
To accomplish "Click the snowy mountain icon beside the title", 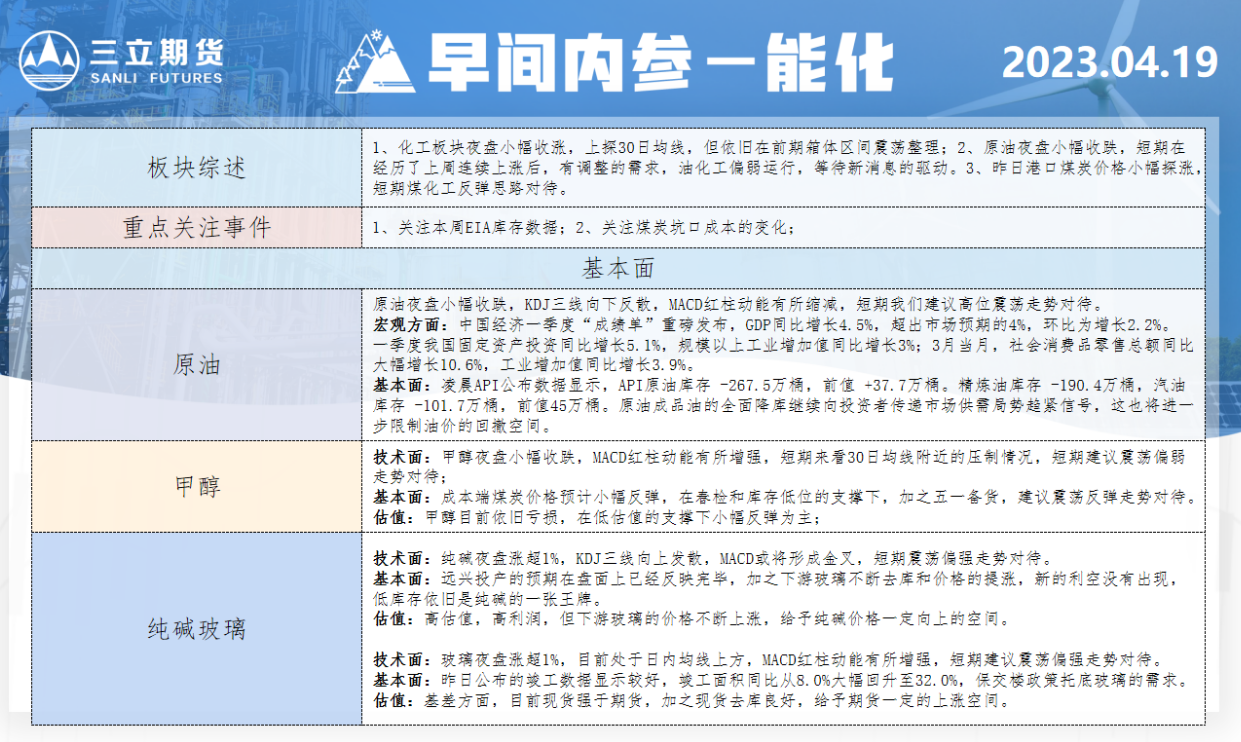I will pyautogui.click(x=375, y=62).
